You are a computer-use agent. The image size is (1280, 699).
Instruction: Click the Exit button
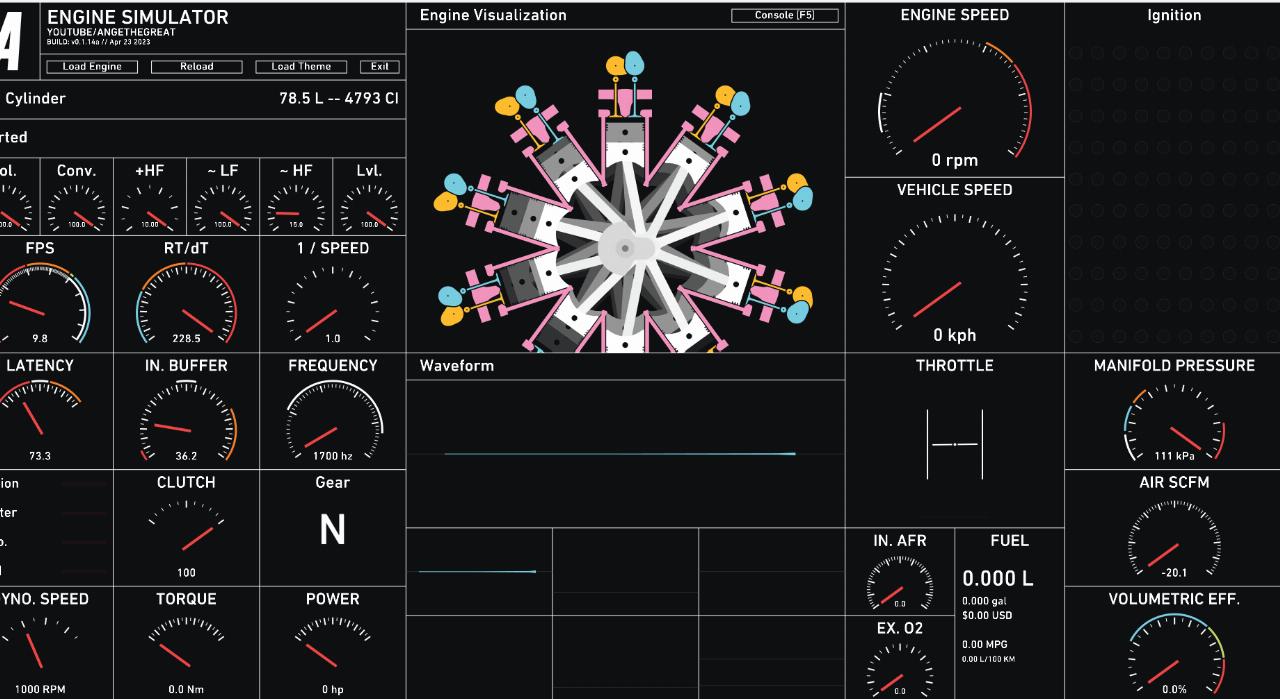pyautogui.click(x=379, y=67)
